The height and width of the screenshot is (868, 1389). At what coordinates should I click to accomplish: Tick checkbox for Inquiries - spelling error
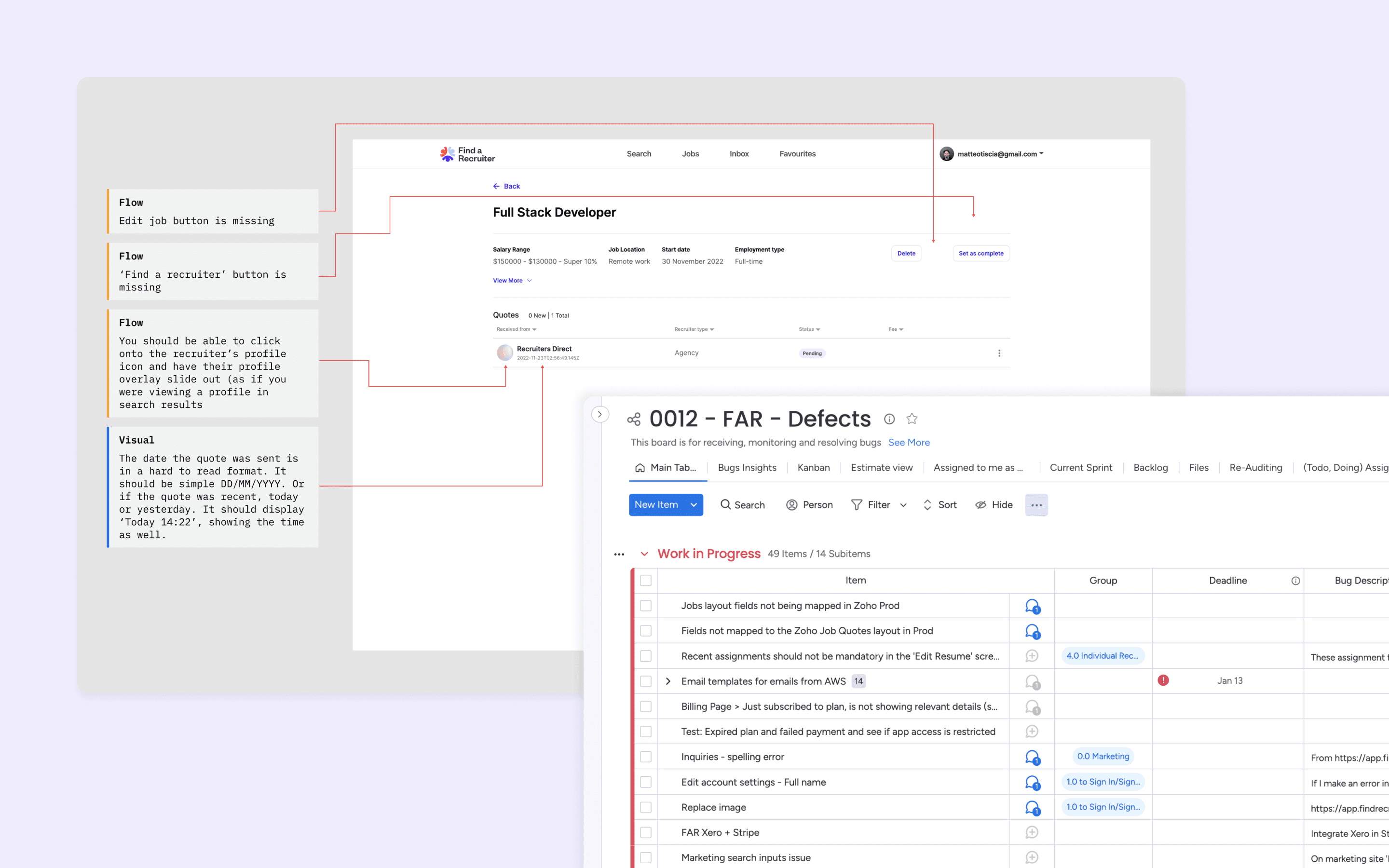(646, 757)
